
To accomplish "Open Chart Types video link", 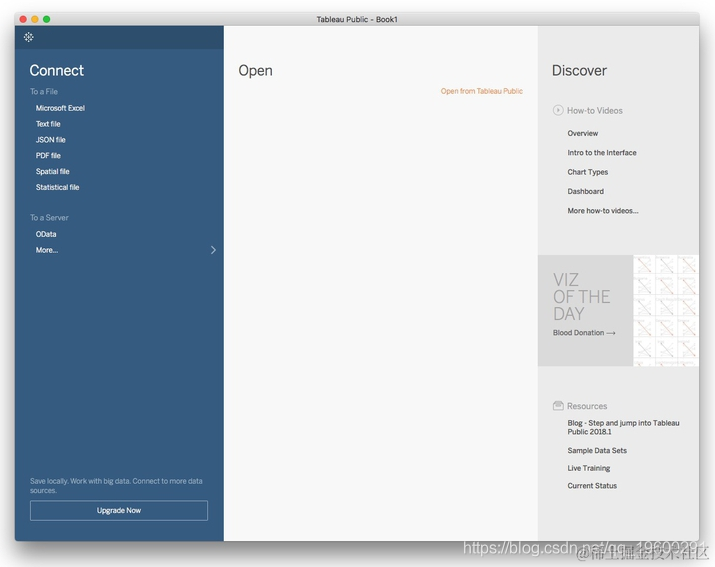I will click(x=587, y=172).
